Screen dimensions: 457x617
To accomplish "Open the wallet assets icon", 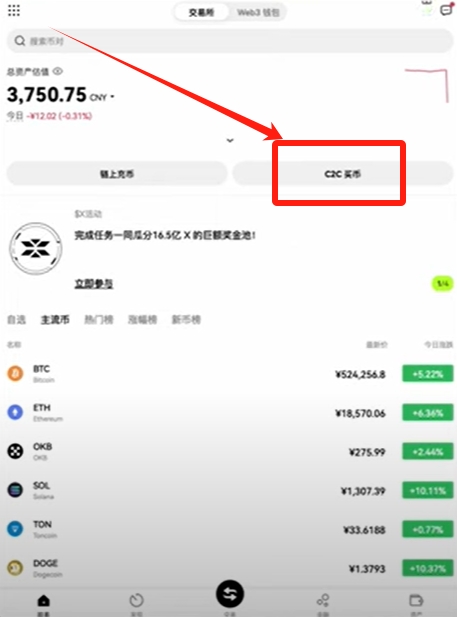I will tap(416, 600).
